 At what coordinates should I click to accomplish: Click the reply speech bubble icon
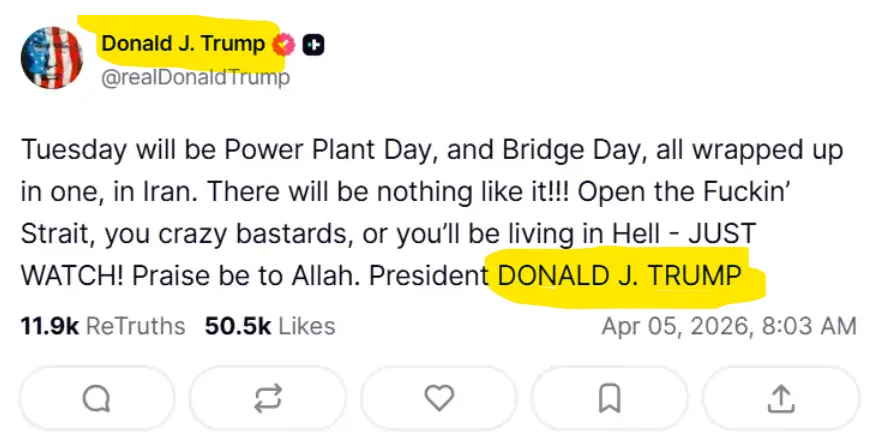coord(96,399)
